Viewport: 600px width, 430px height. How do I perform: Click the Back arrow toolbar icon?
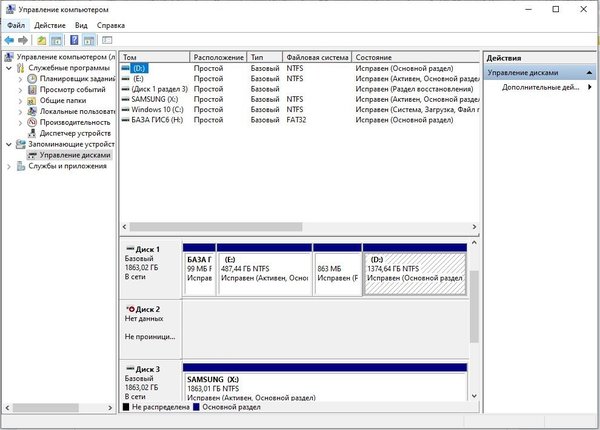[9, 40]
